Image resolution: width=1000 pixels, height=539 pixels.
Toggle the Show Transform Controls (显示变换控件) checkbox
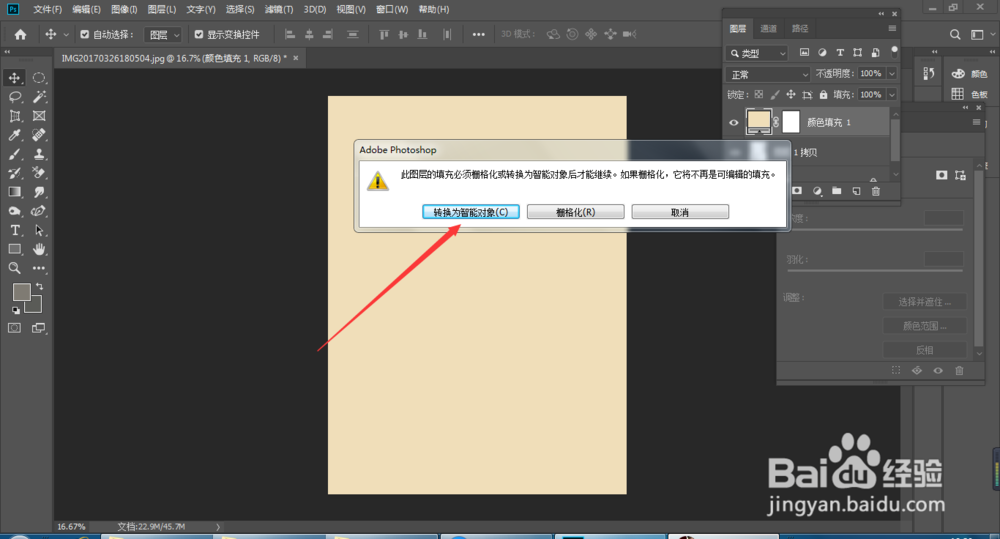199,34
